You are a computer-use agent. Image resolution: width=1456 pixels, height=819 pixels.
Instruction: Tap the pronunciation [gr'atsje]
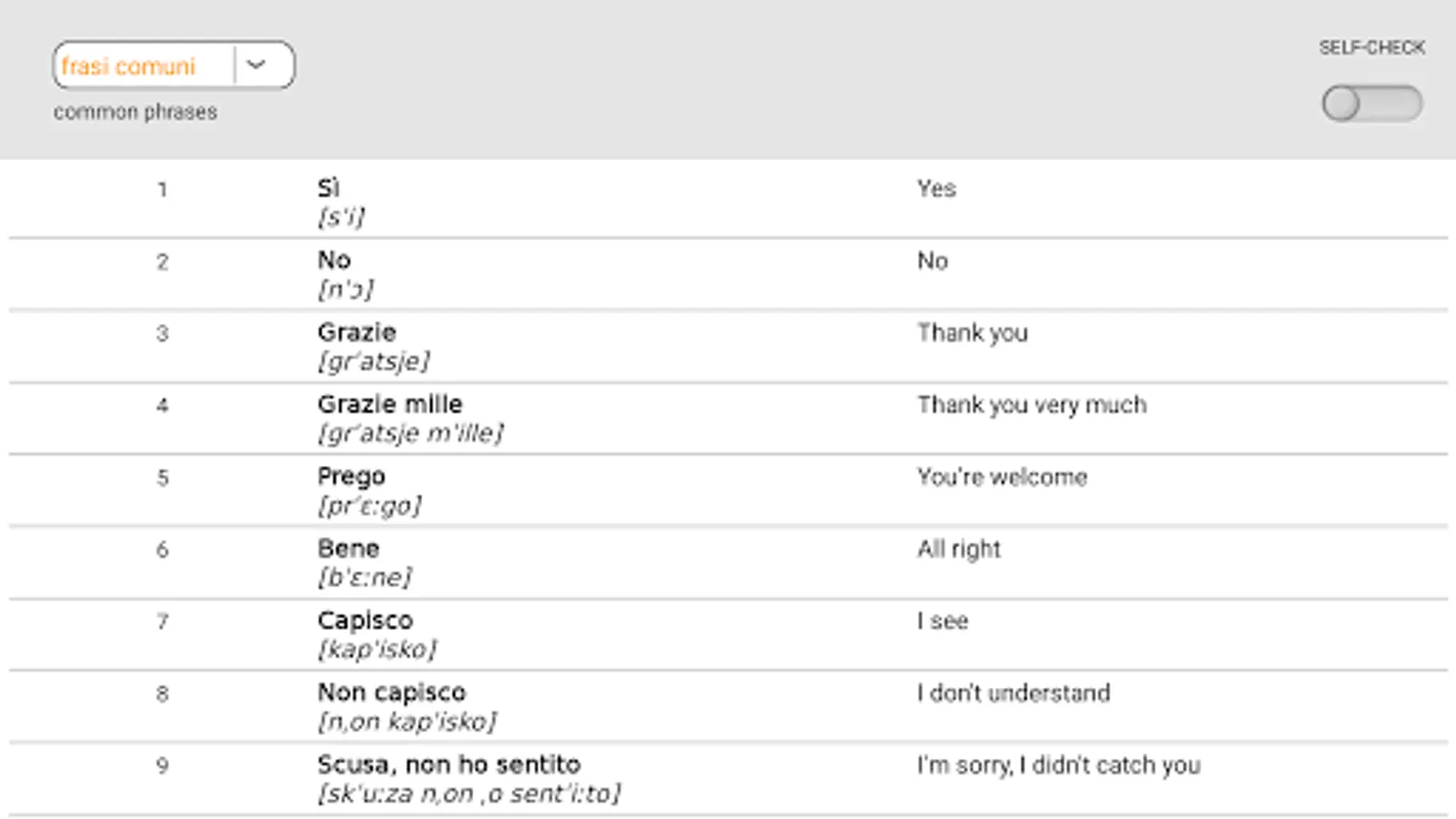[x=373, y=361]
